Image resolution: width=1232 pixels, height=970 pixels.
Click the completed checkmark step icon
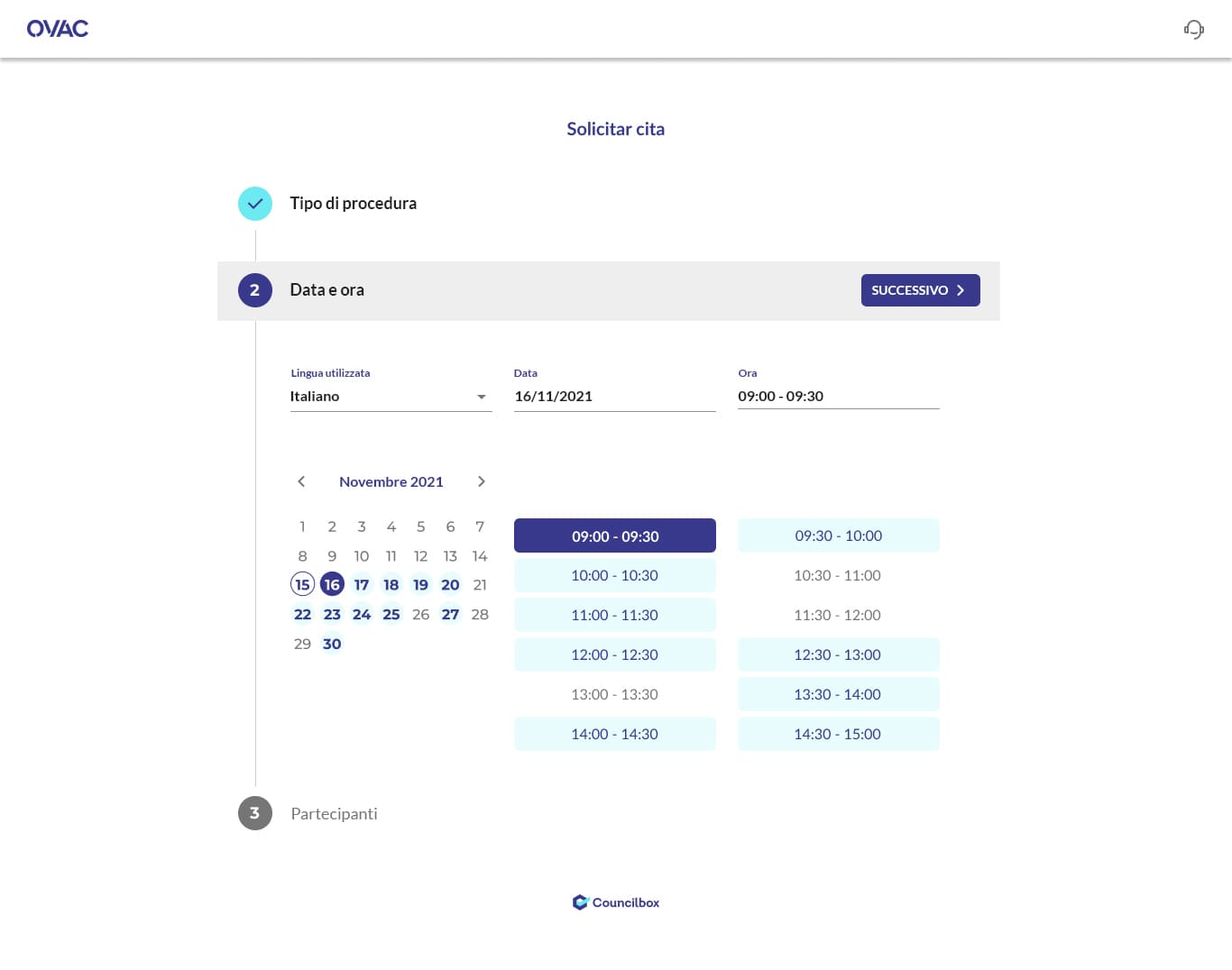pyautogui.click(x=255, y=204)
